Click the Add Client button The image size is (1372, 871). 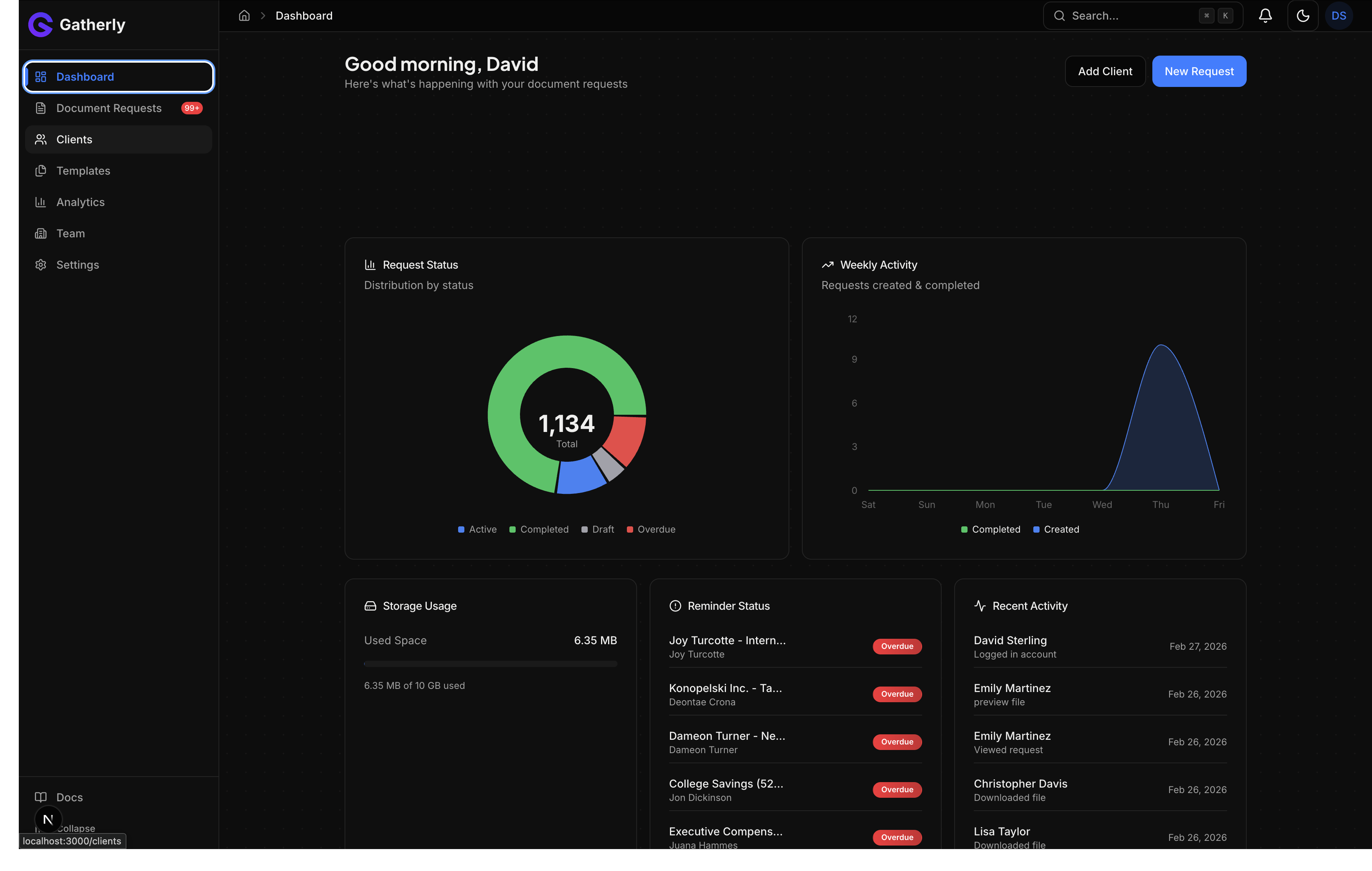click(1104, 71)
